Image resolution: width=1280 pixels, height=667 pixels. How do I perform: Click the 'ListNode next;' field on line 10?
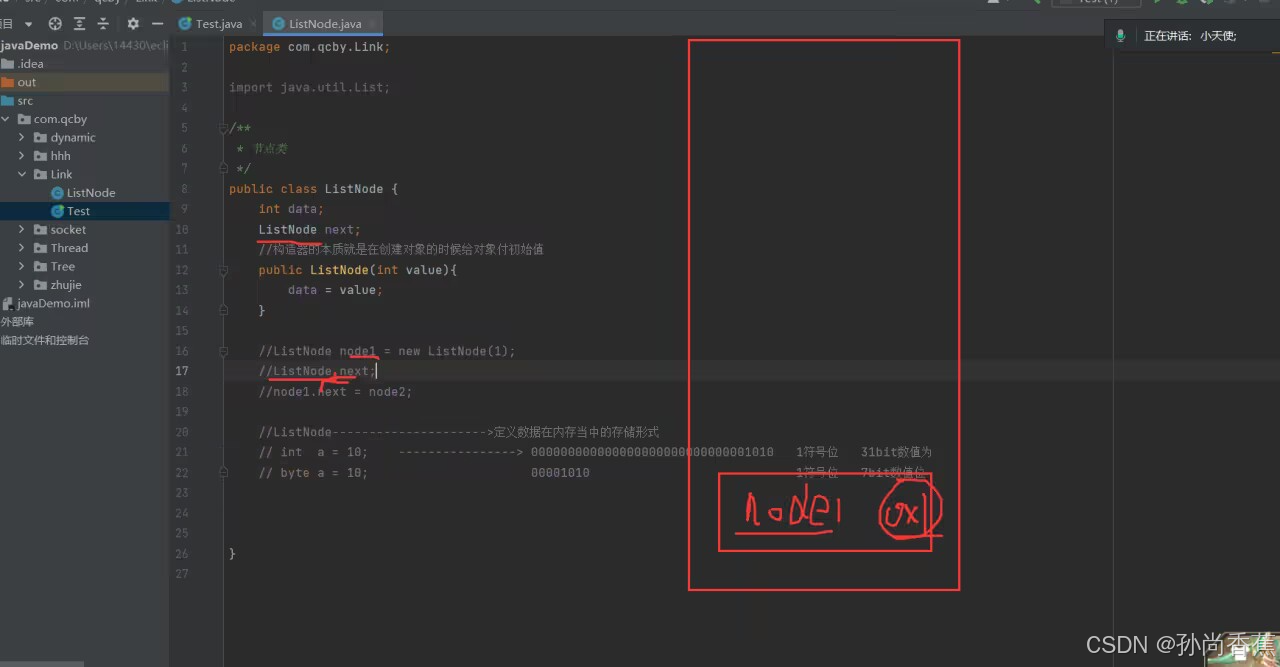pos(309,230)
